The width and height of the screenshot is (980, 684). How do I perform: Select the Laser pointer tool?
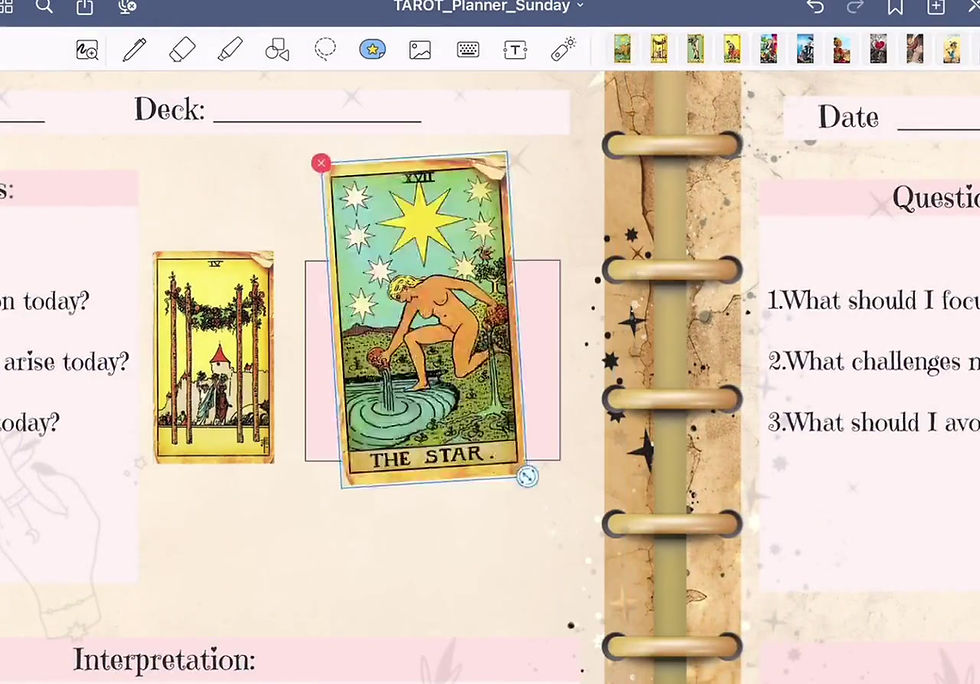[563, 49]
